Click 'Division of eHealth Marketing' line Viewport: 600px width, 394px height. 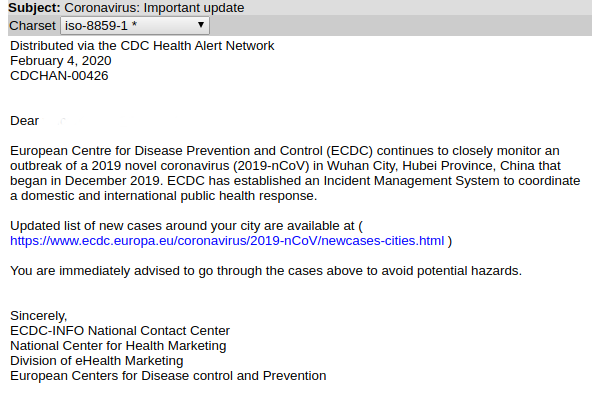tap(96, 361)
